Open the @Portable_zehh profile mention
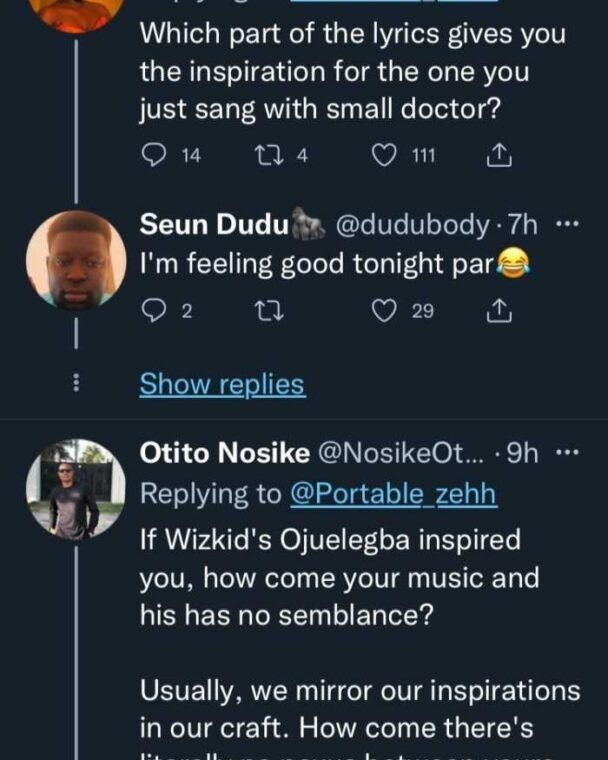608x760 pixels. tap(394, 494)
